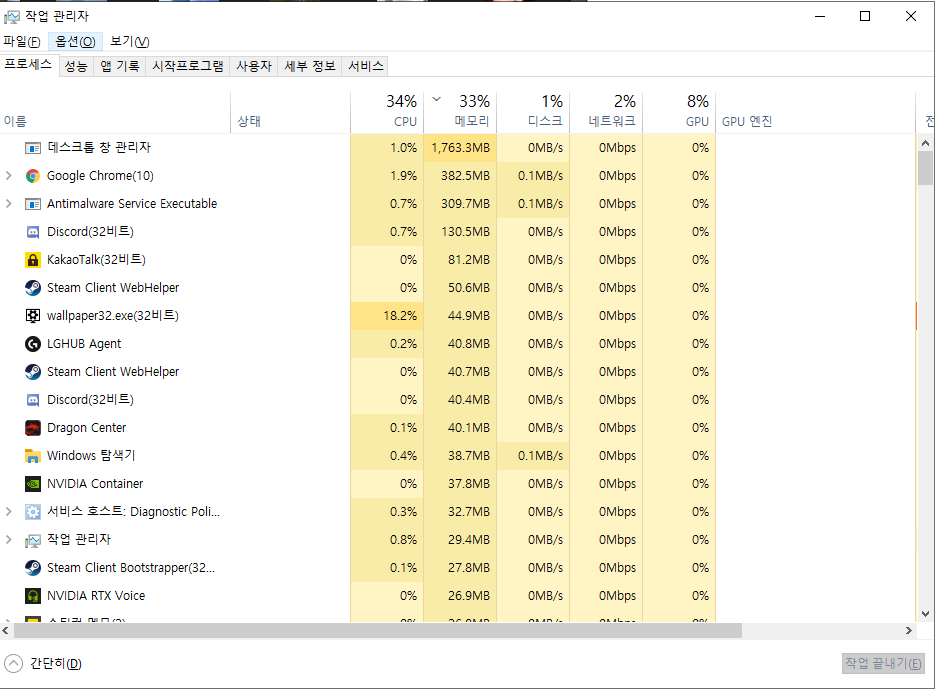Maximize the Task Manager window

[865, 16]
